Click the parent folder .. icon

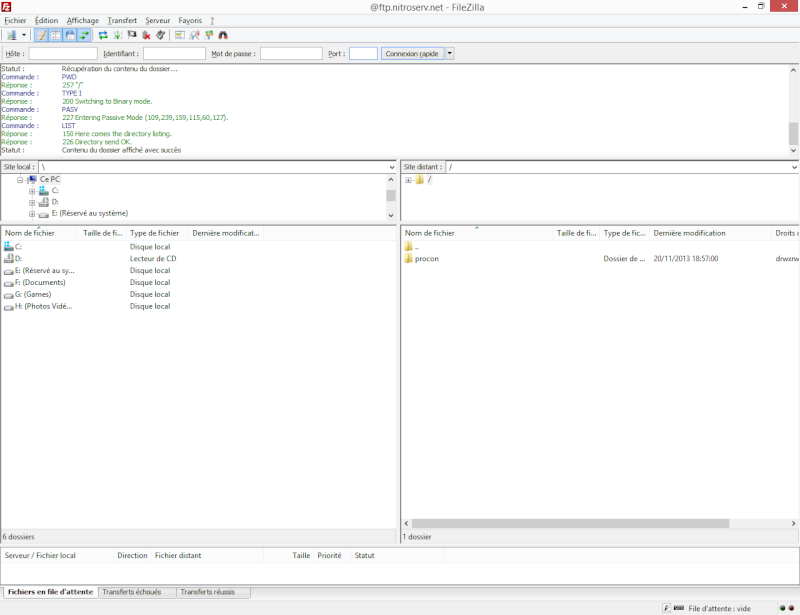pyautogui.click(x=409, y=247)
